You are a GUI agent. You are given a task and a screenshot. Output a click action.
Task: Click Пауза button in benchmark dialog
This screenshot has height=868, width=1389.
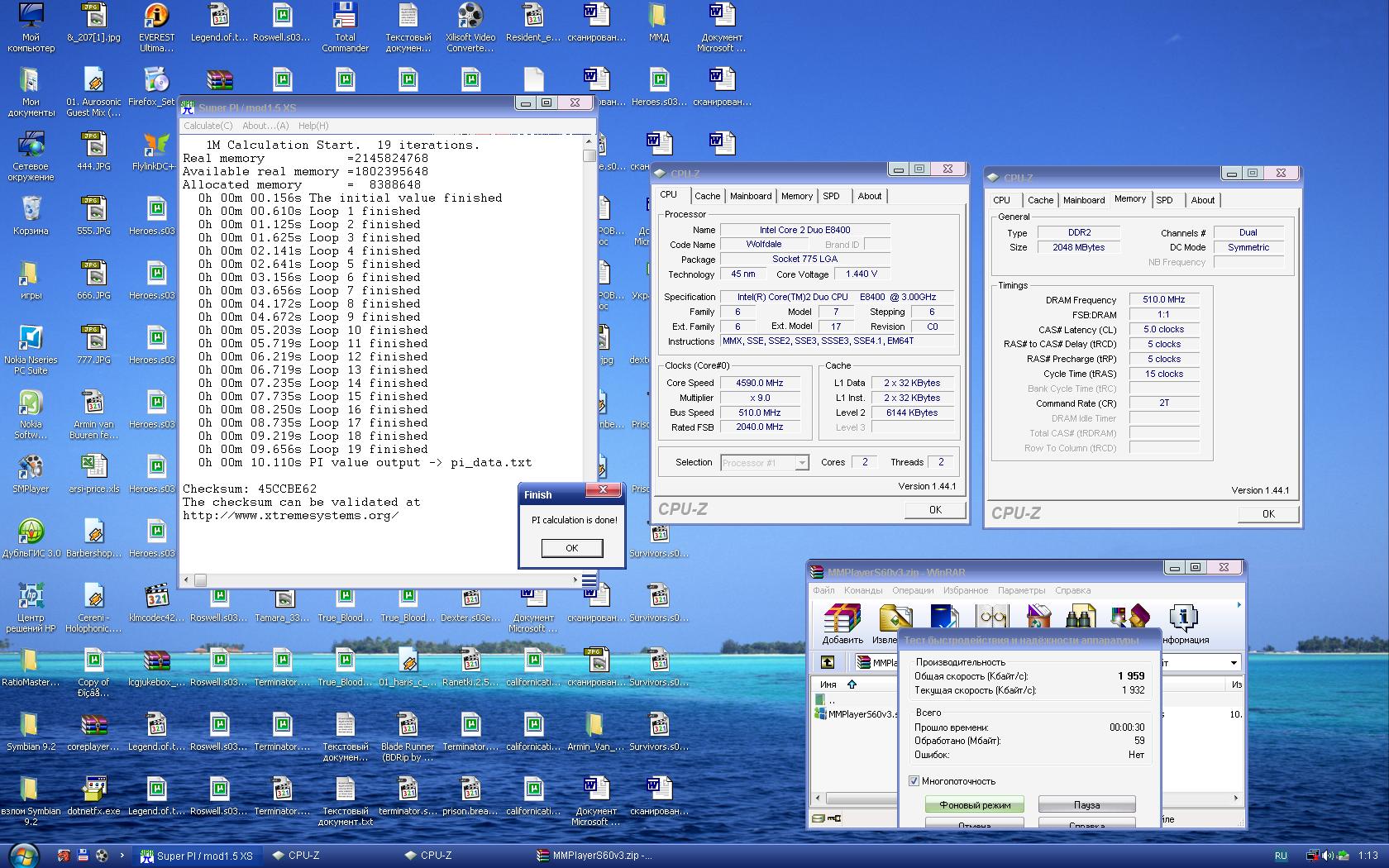coord(1086,804)
